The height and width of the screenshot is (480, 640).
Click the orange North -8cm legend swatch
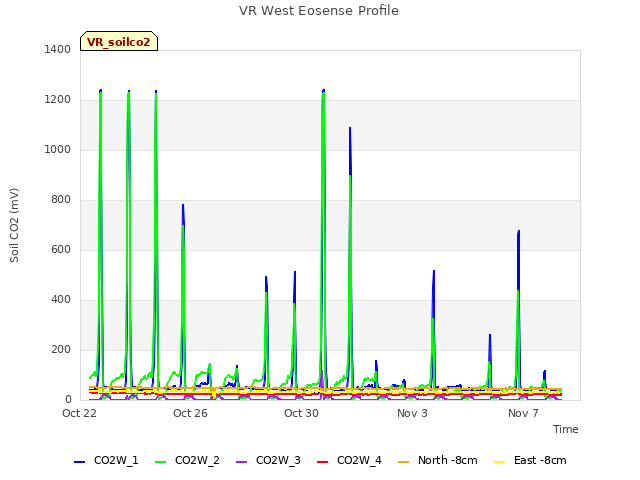pyautogui.click(x=403, y=462)
